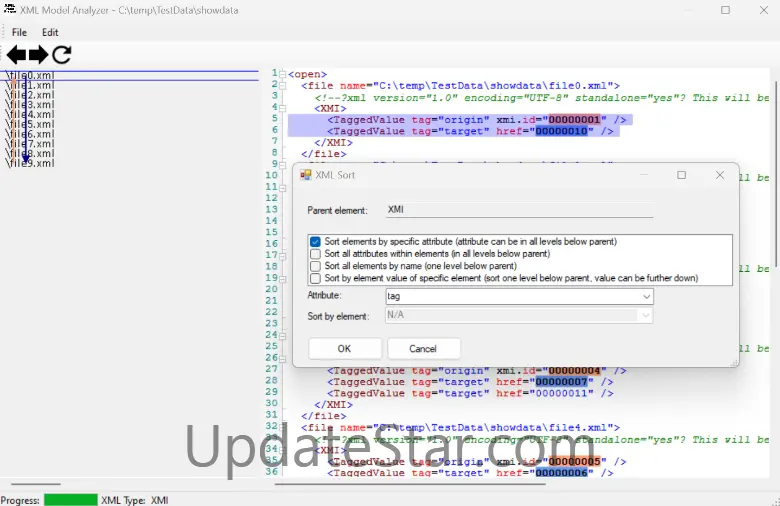The width and height of the screenshot is (780, 506).
Task: Select \file1.xml in the file list
Action: (x=30, y=86)
